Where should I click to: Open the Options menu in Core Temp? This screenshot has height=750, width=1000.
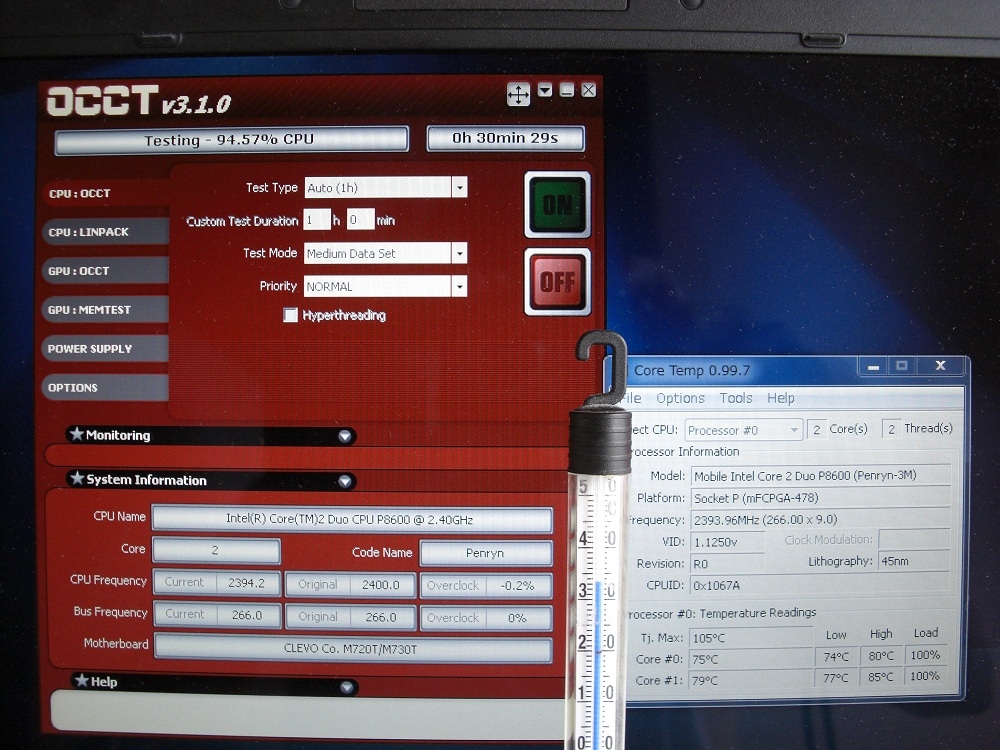click(x=680, y=398)
